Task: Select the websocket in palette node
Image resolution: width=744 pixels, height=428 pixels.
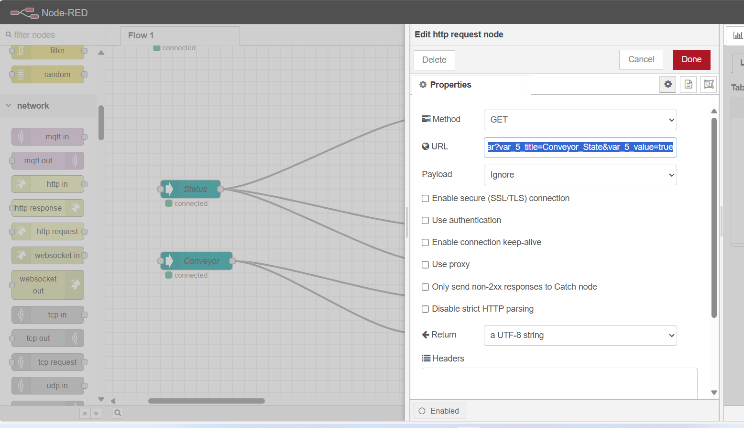Action: pos(47,255)
